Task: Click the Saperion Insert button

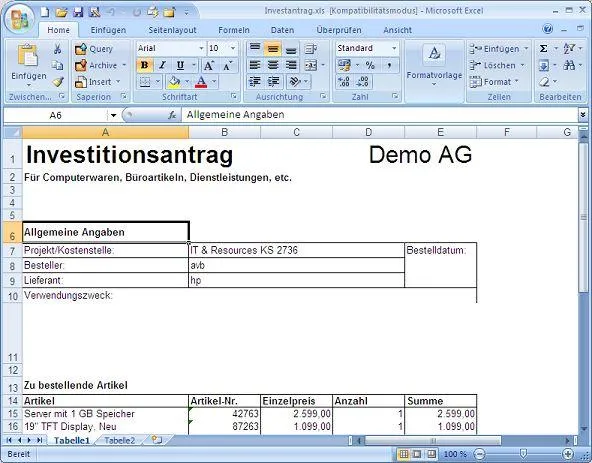Action: click(97, 82)
